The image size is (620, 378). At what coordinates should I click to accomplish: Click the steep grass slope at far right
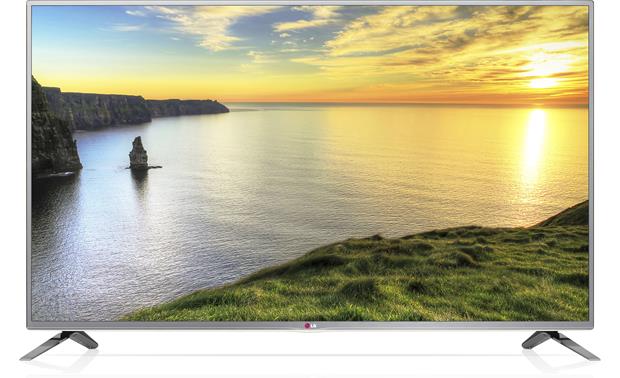[569, 215]
